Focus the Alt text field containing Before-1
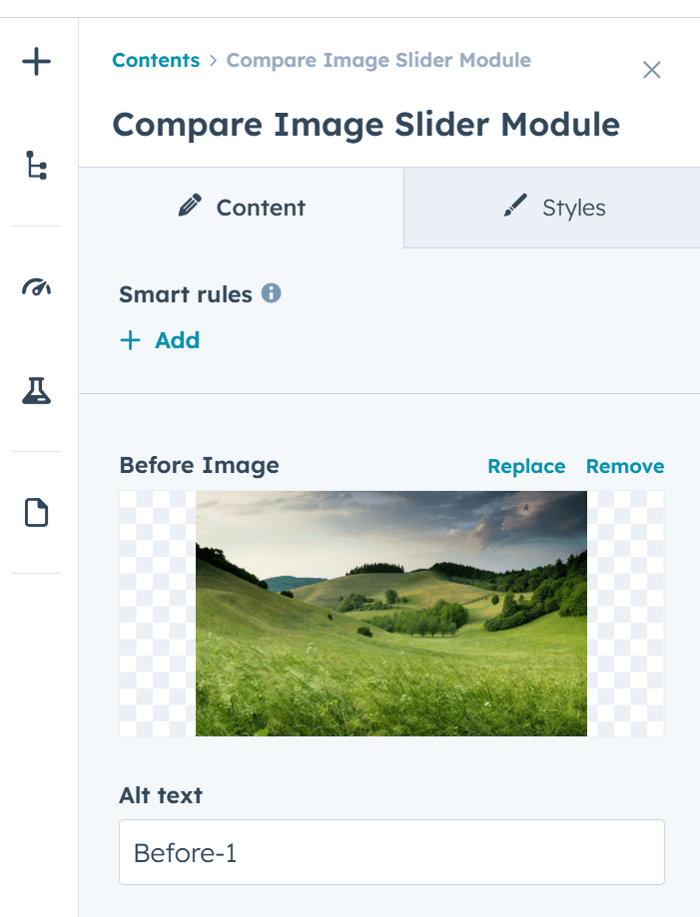This screenshot has height=917, width=700. [x=392, y=852]
